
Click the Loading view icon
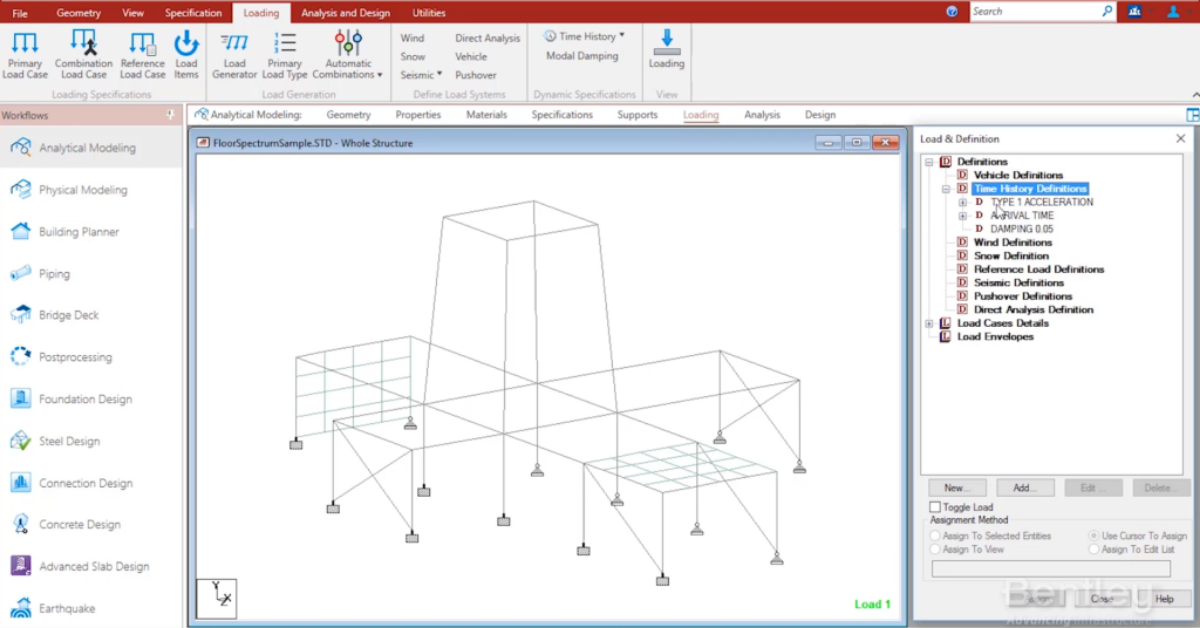[x=666, y=45]
